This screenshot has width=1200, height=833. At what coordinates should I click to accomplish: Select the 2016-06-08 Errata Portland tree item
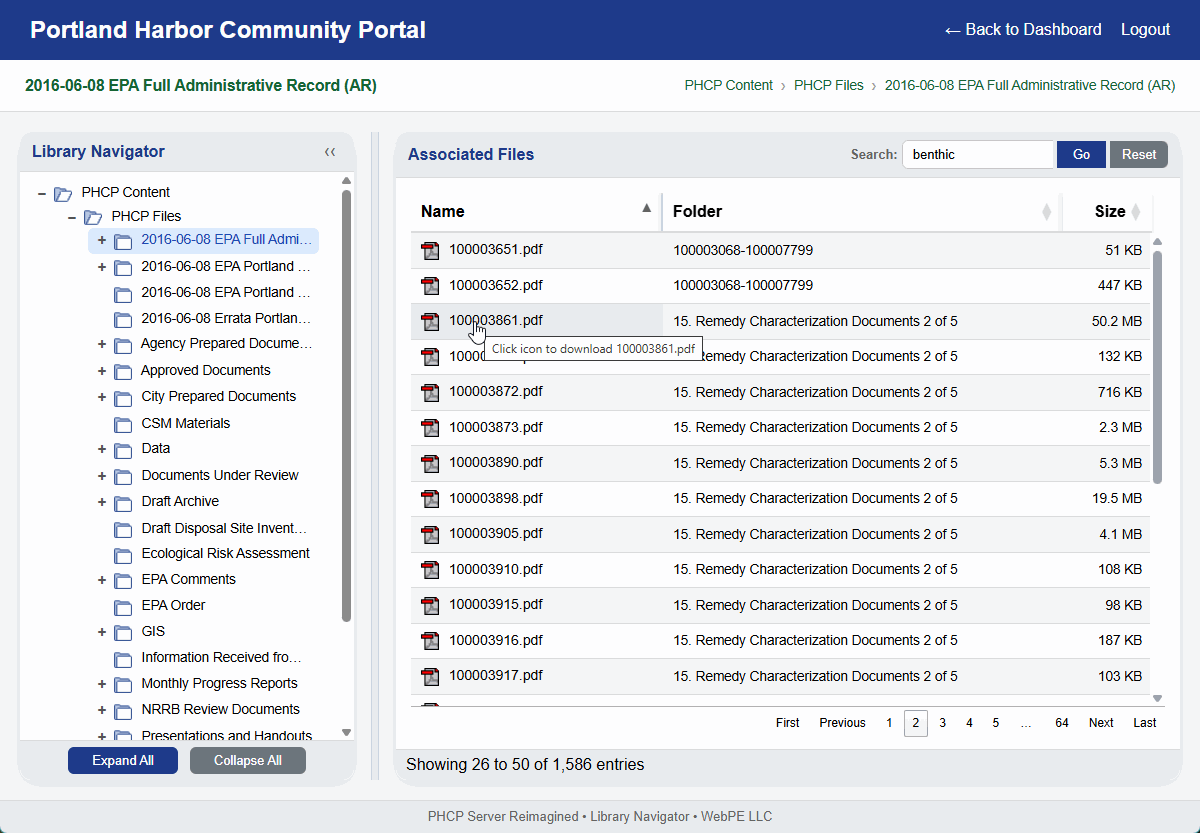(x=226, y=319)
